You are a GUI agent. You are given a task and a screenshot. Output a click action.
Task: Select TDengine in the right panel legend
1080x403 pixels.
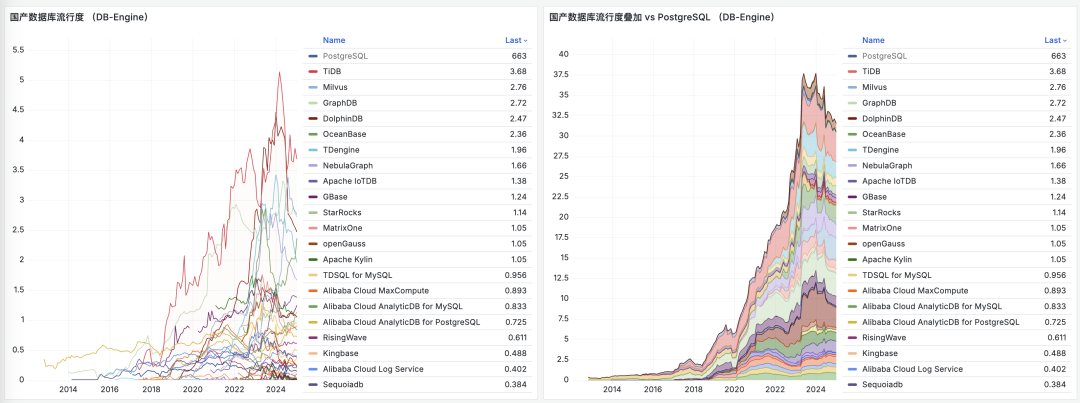tap(883, 150)
